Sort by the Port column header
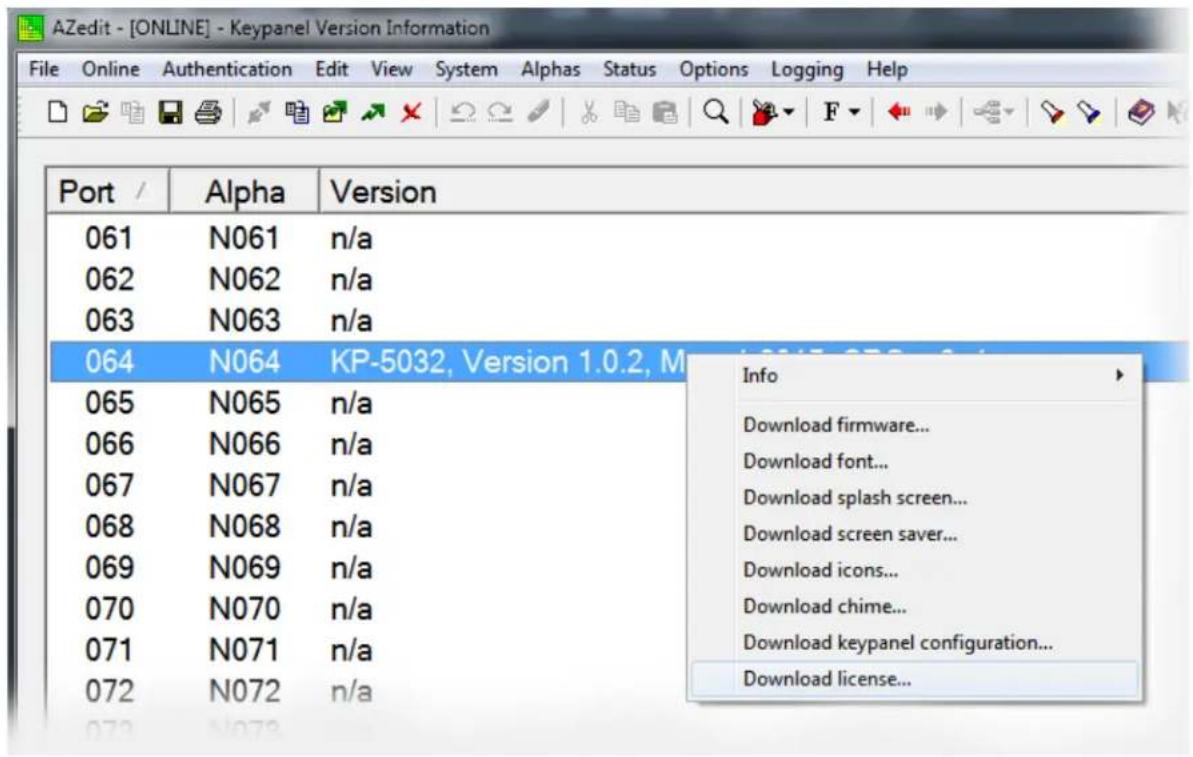Screen dimensions: 1193x757 pos(107,191)
